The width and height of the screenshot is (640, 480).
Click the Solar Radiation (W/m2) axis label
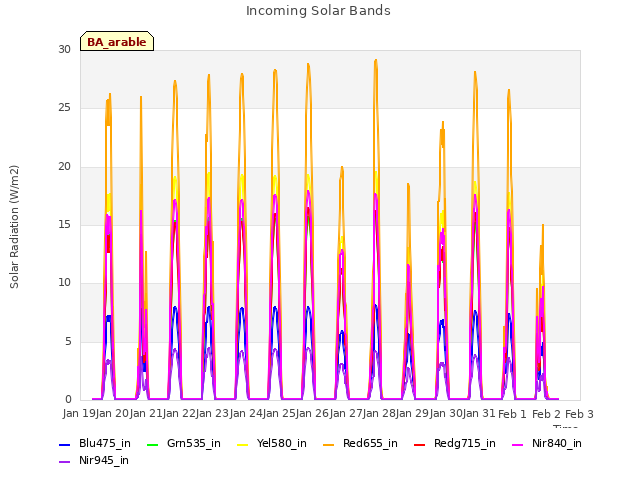click(14, 227)
